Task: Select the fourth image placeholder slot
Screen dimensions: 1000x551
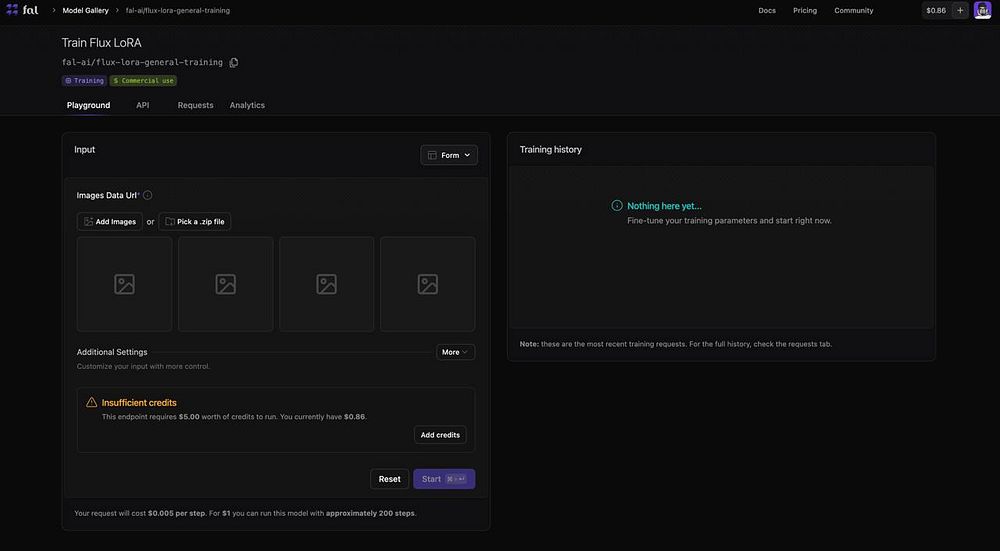Action: pos(428,284)
